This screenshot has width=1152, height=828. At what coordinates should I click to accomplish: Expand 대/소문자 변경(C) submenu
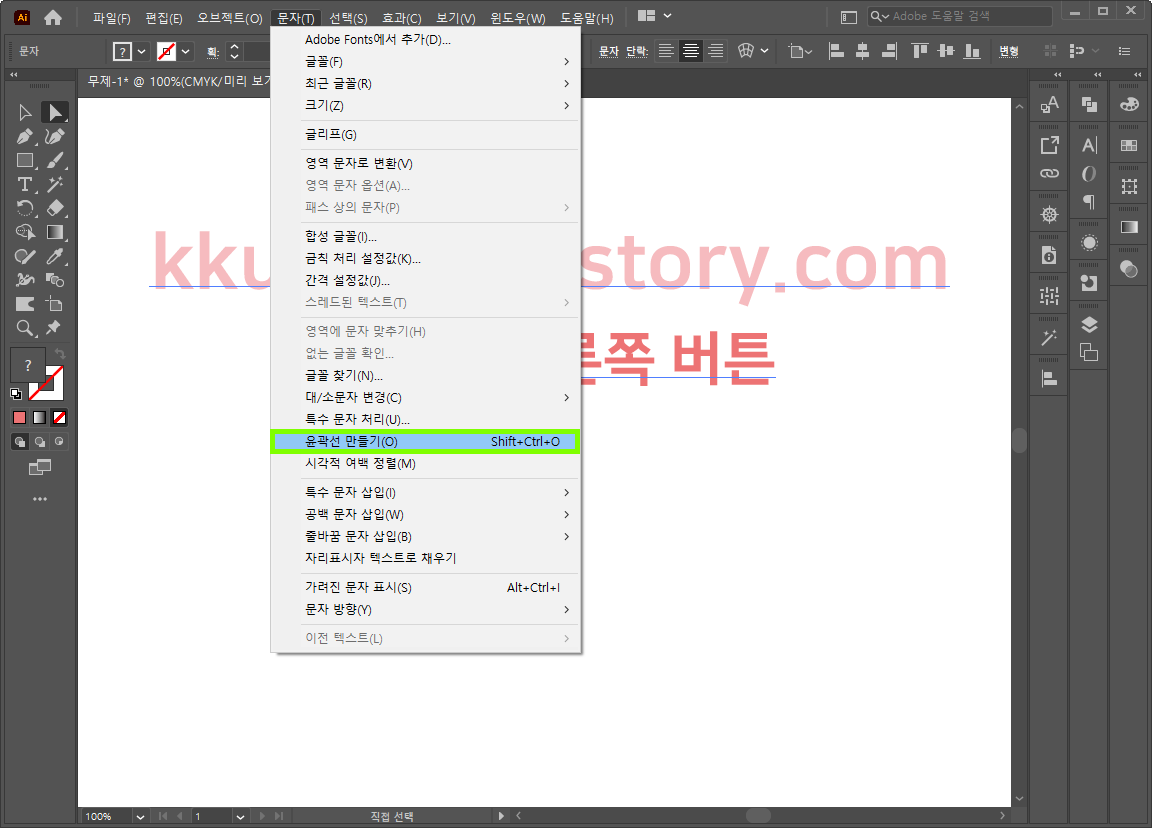click(425, 397)
